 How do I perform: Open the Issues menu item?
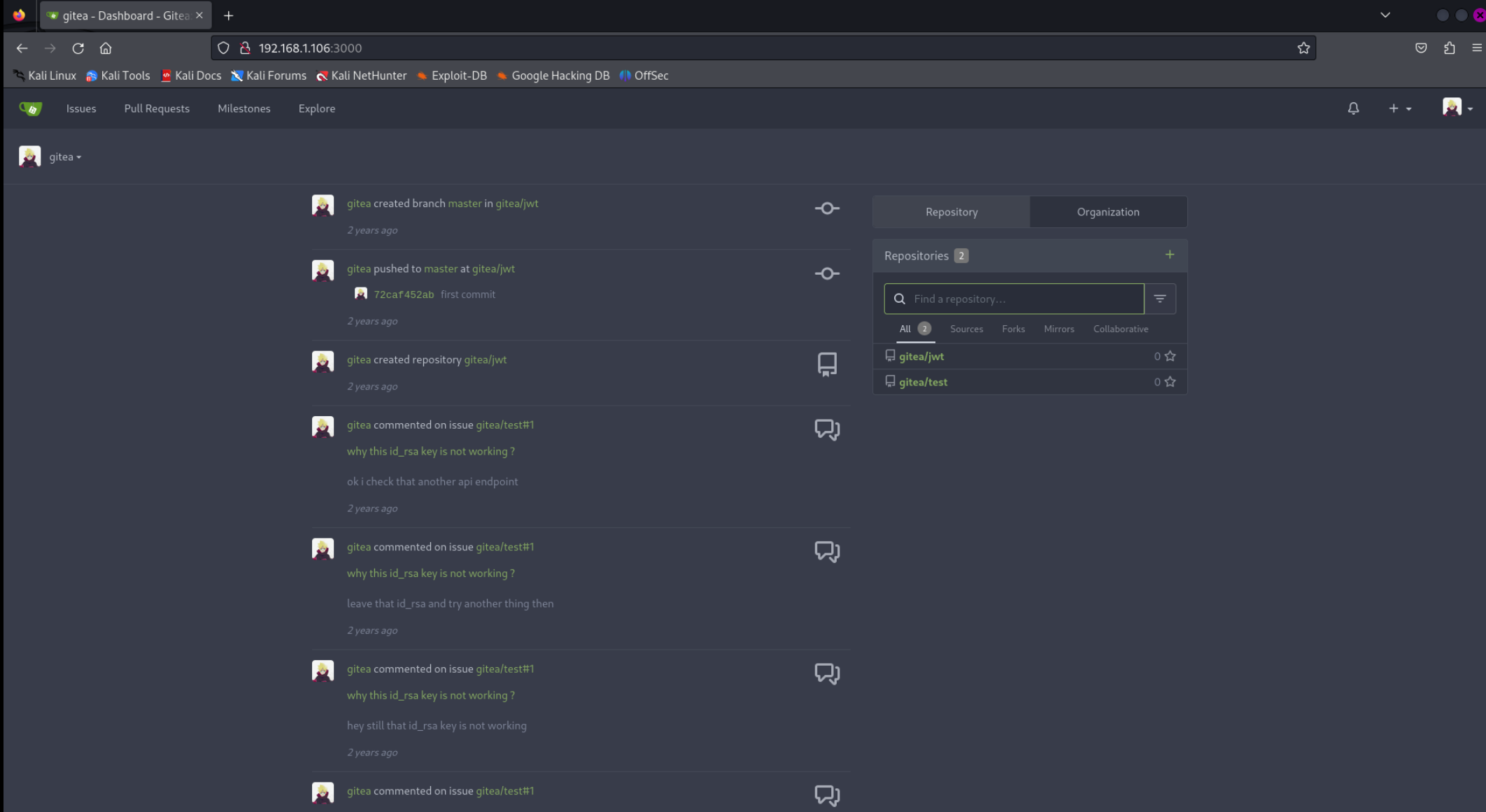tap(81, 108)
